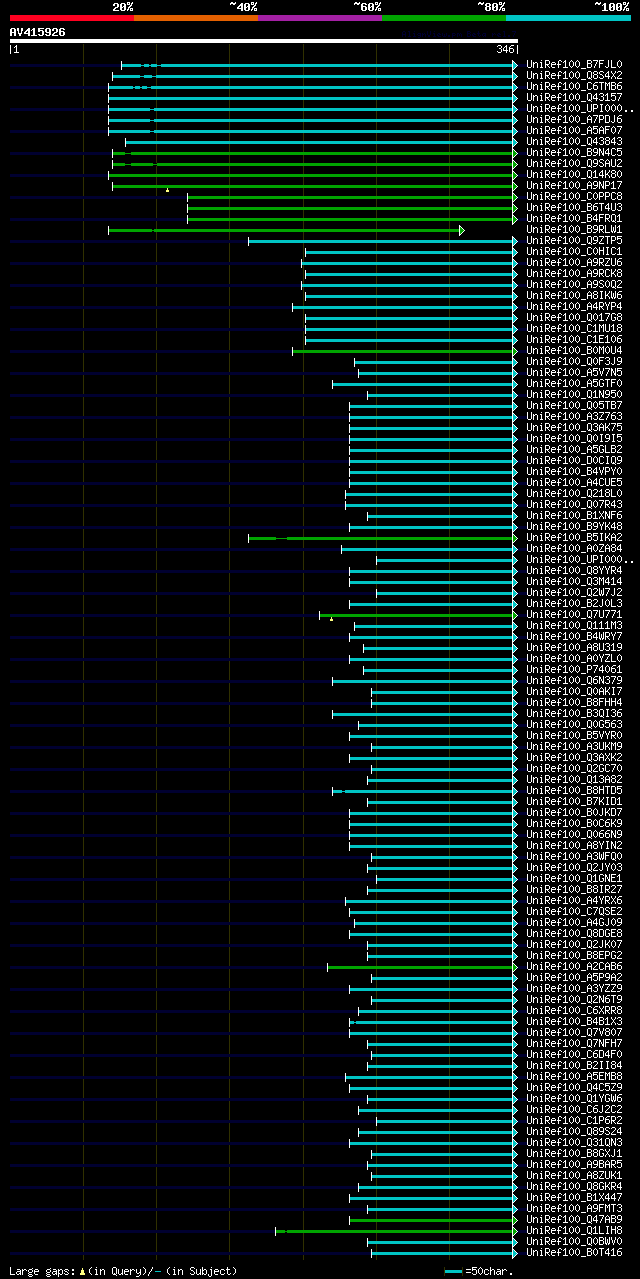Image resolution: width=640 pixels, height=1279 pixels.
Task: Open hit UniRef100_D0CIQ9
Action: pos(574,460)
